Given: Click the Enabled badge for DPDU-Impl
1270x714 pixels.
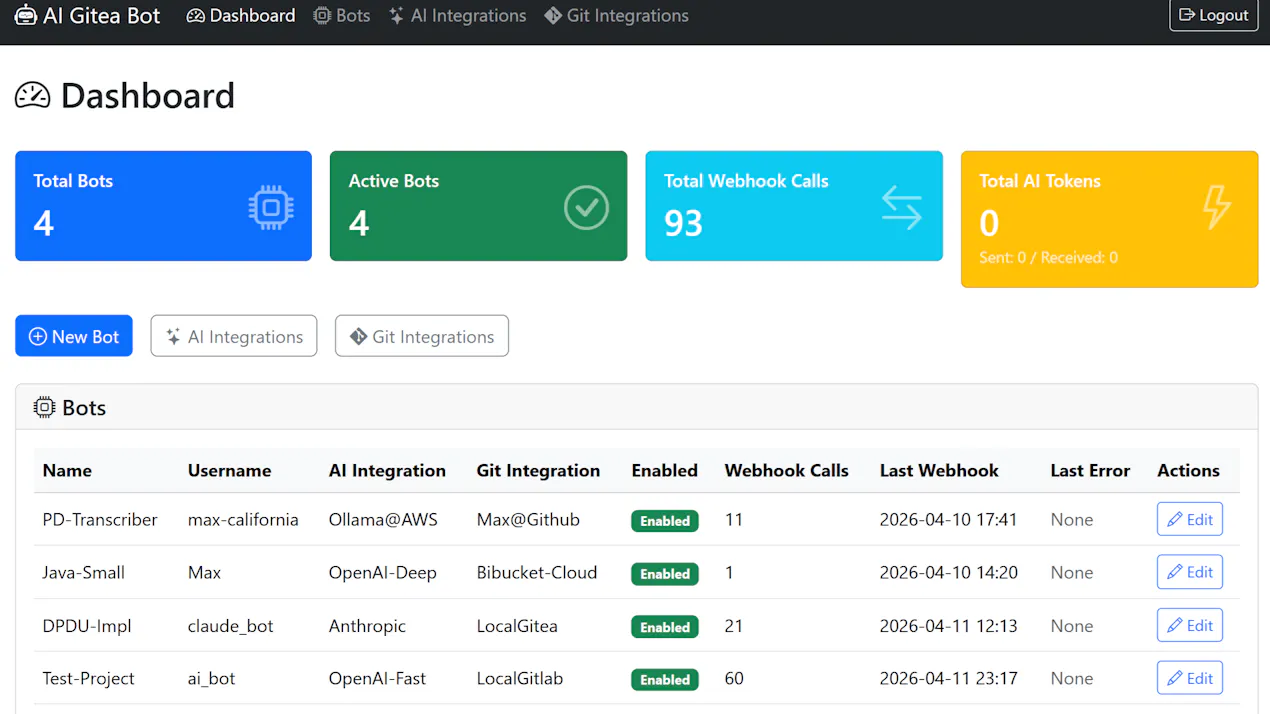Looking at the screenshot, I should pos(665,627).
